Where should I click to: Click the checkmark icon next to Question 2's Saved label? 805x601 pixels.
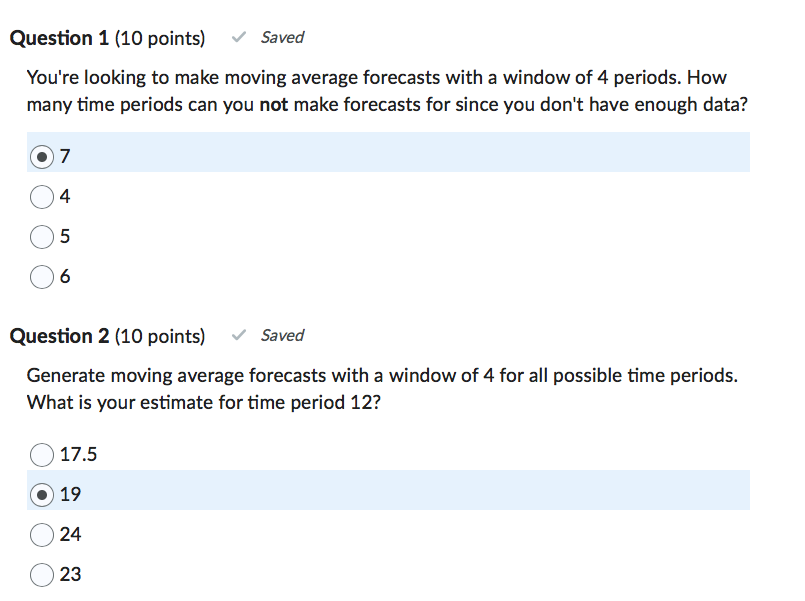click(238, 336)
